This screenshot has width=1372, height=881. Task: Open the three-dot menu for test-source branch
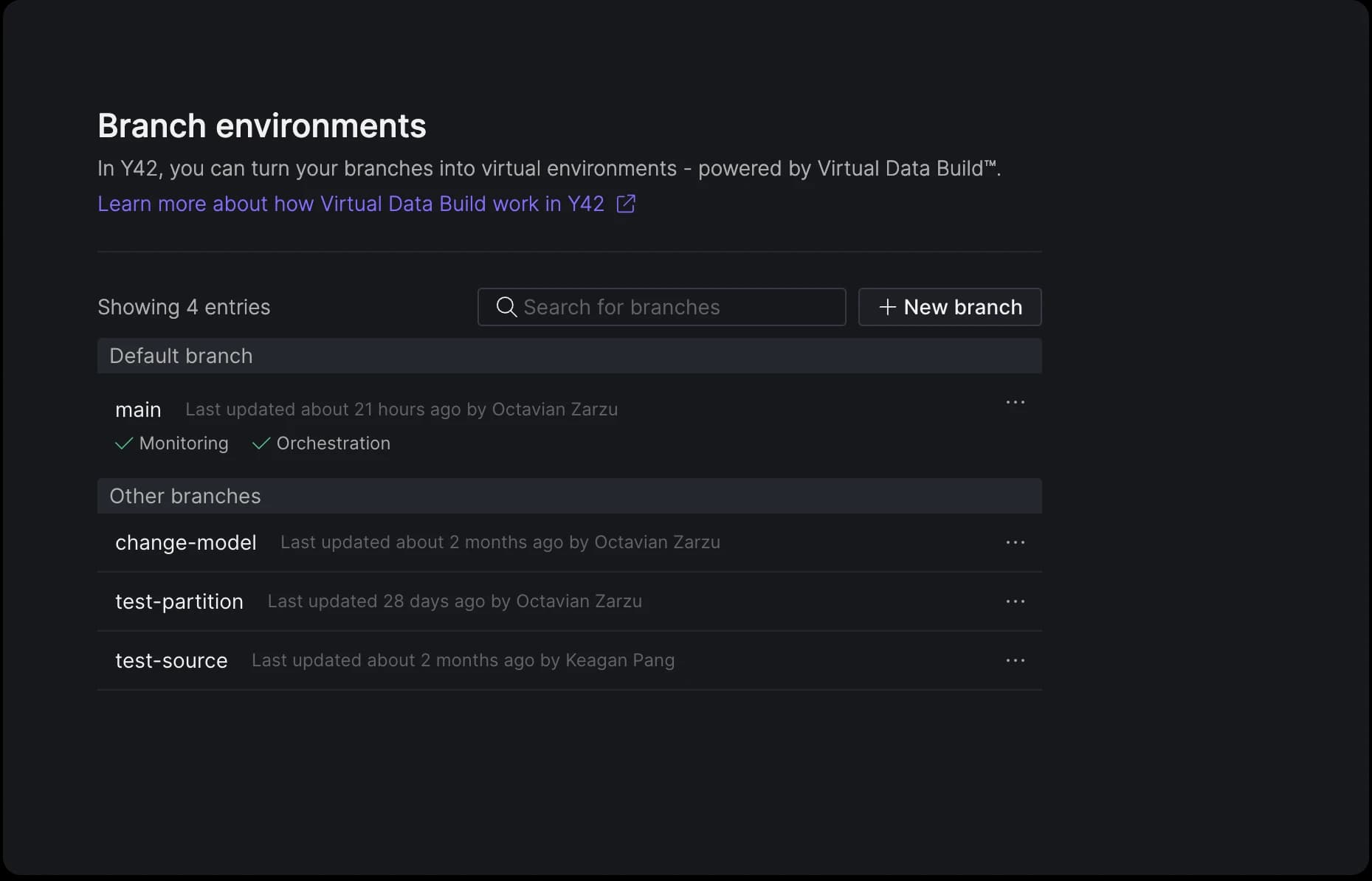pyautogui.click(x=1016, y=660)
